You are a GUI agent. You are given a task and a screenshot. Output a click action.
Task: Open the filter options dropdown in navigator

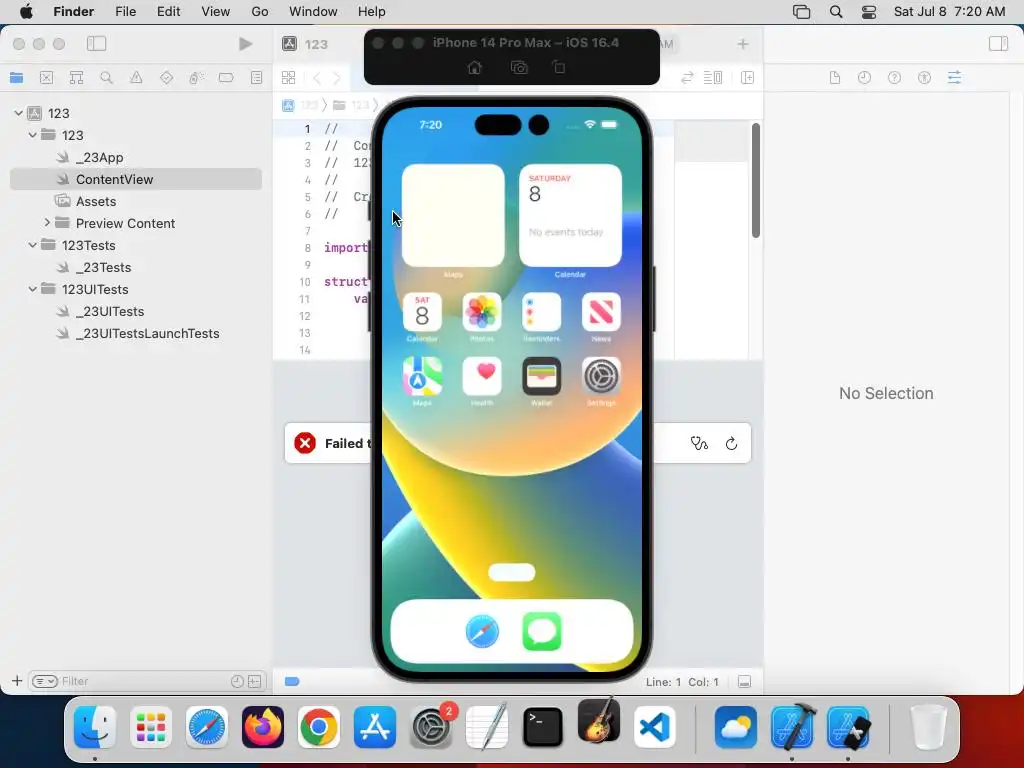pos(44,681)
